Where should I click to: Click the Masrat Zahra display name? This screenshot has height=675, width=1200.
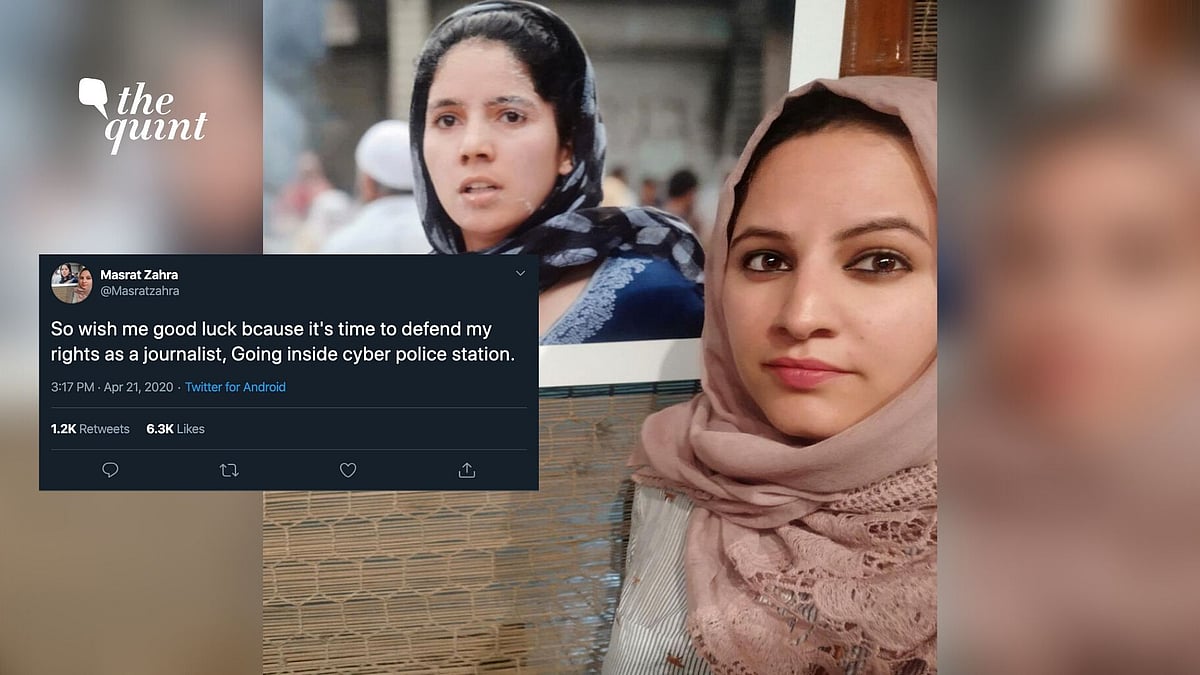[139, 275]
